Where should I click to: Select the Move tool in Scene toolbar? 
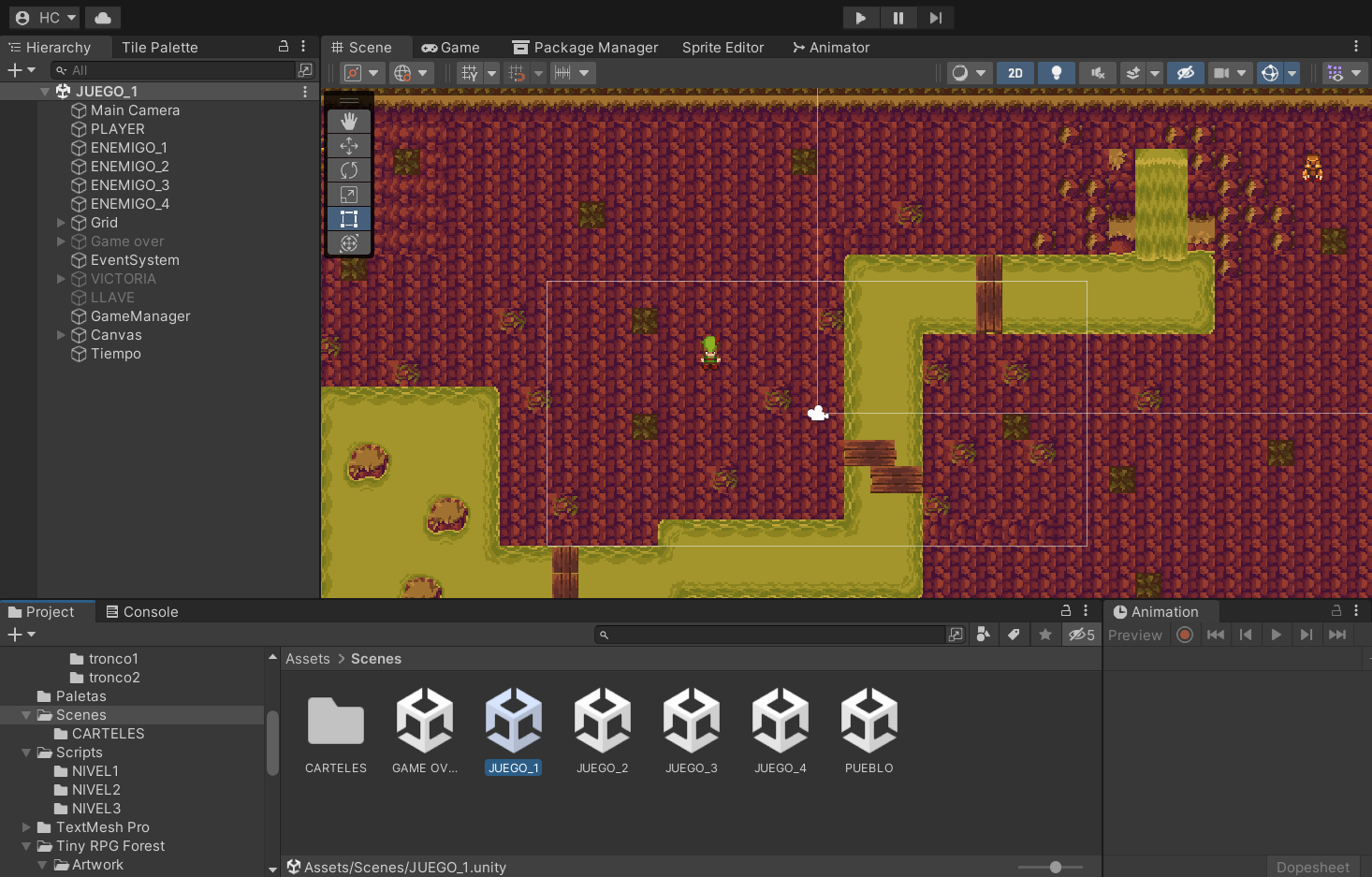[x=349, y=145]
